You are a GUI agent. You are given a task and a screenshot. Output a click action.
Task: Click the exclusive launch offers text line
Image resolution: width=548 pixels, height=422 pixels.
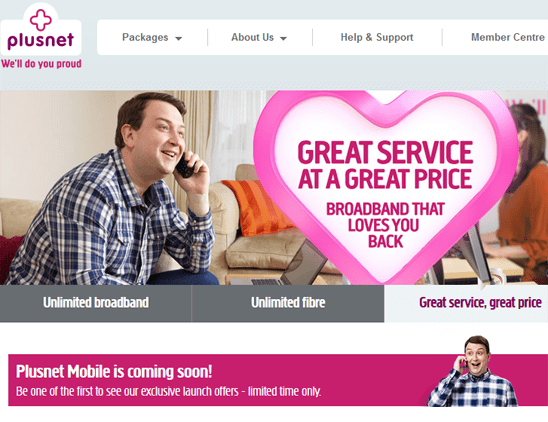coord(168,391)
